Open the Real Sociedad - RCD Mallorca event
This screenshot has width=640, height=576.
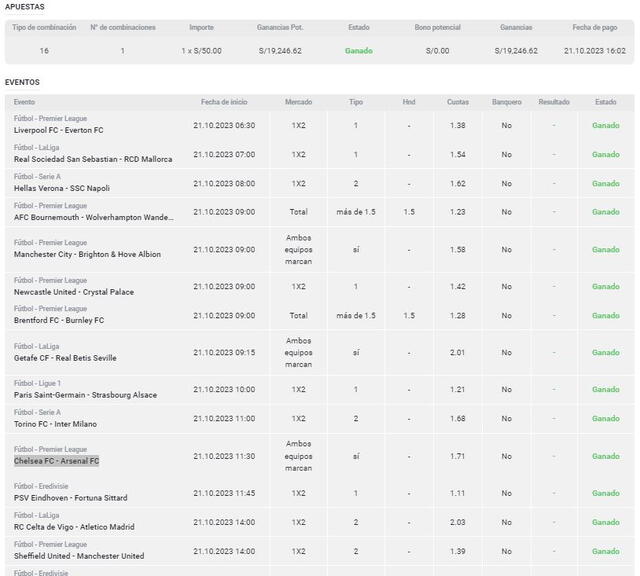click(93, 159)
